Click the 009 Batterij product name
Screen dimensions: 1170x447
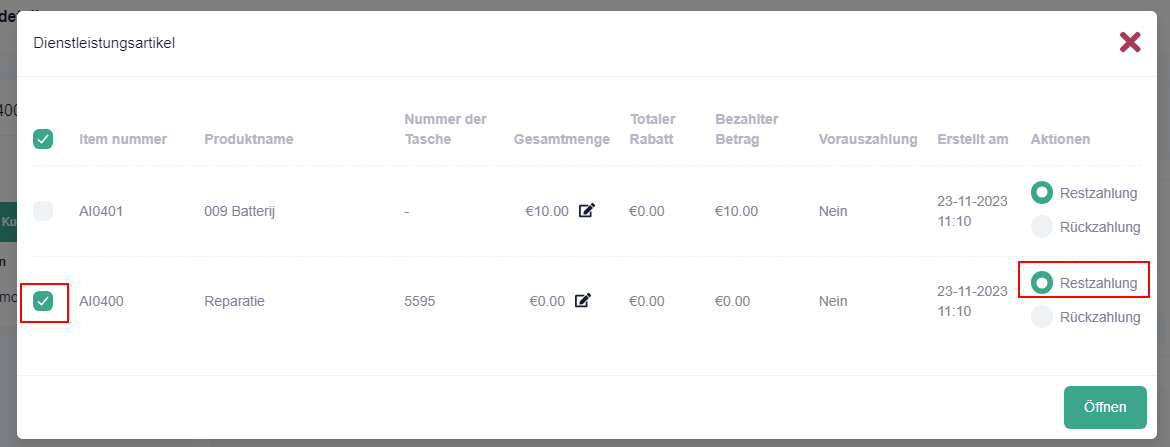(x=244, y=211)
